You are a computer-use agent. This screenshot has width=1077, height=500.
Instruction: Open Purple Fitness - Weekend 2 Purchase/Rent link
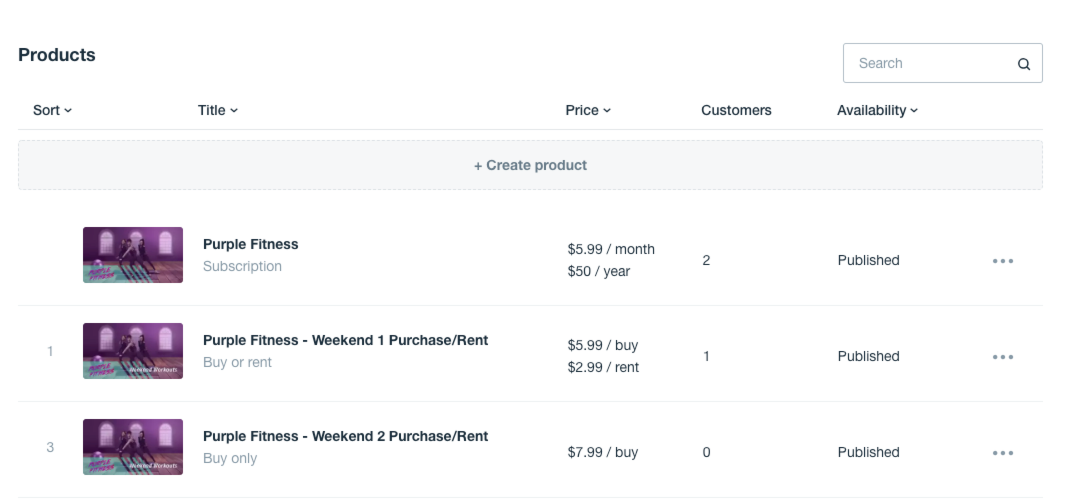[345, 436]
